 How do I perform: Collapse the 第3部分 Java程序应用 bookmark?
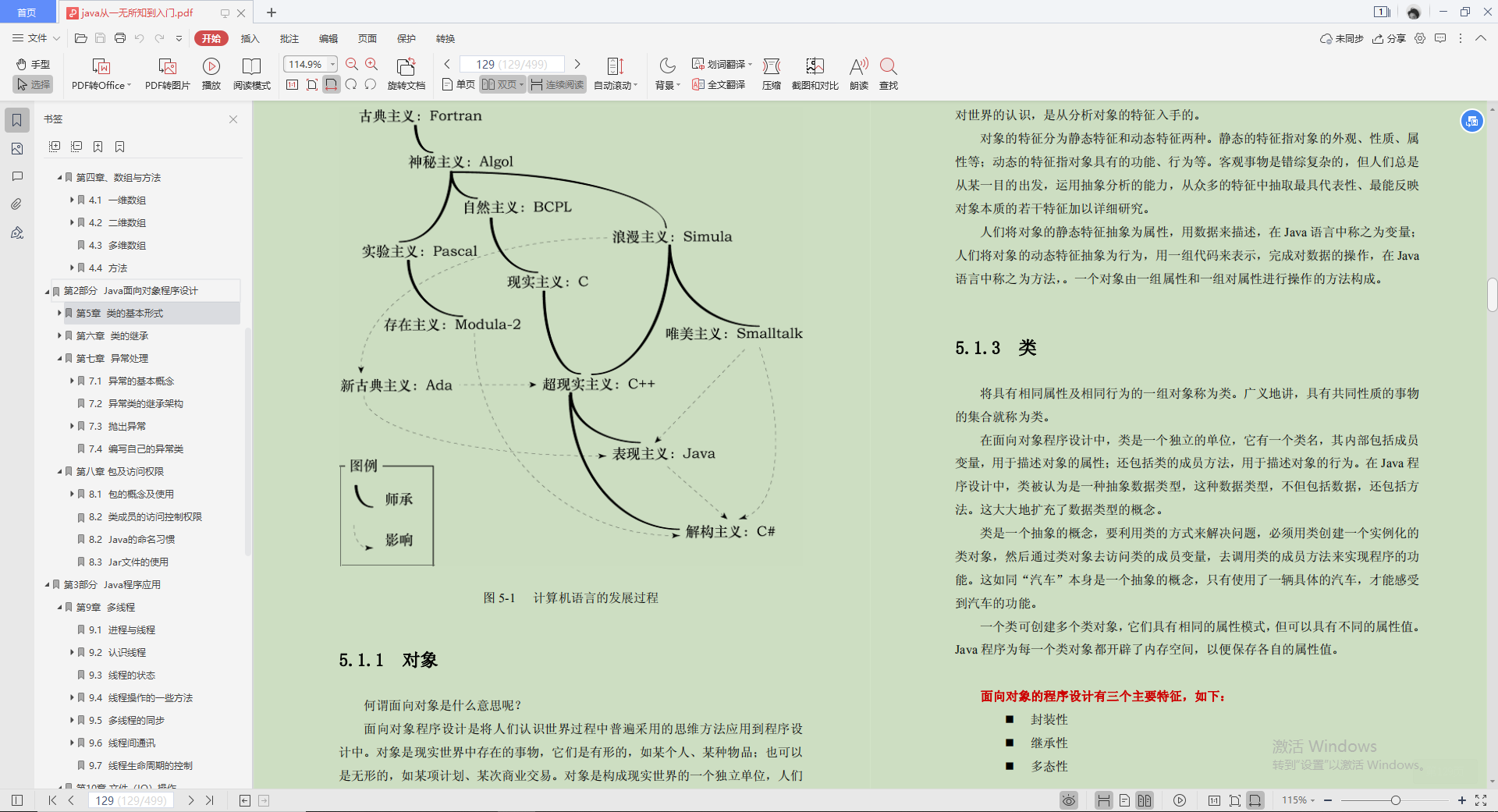point(47,585)
